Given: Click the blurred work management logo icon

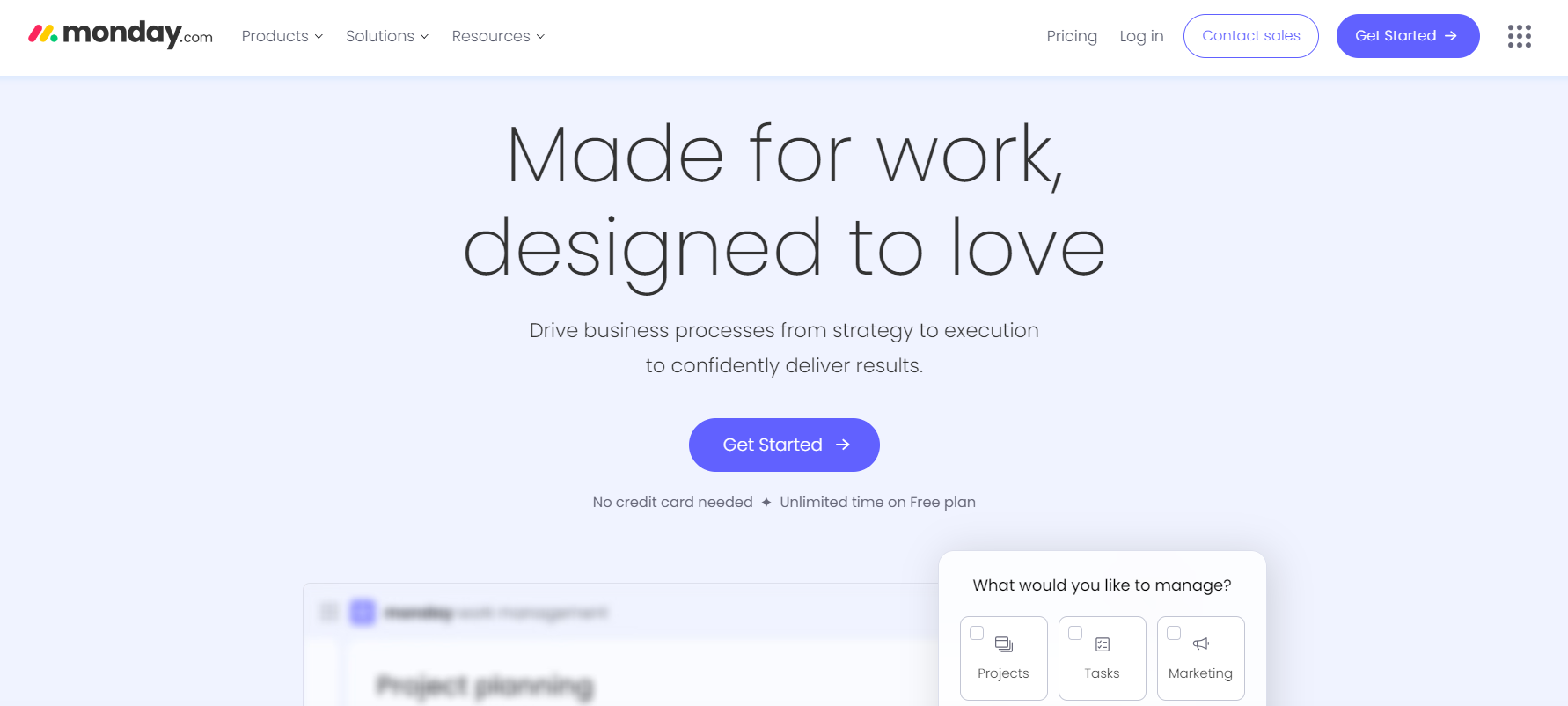Looking at the screenshot, I should click(x=363, y=612).
